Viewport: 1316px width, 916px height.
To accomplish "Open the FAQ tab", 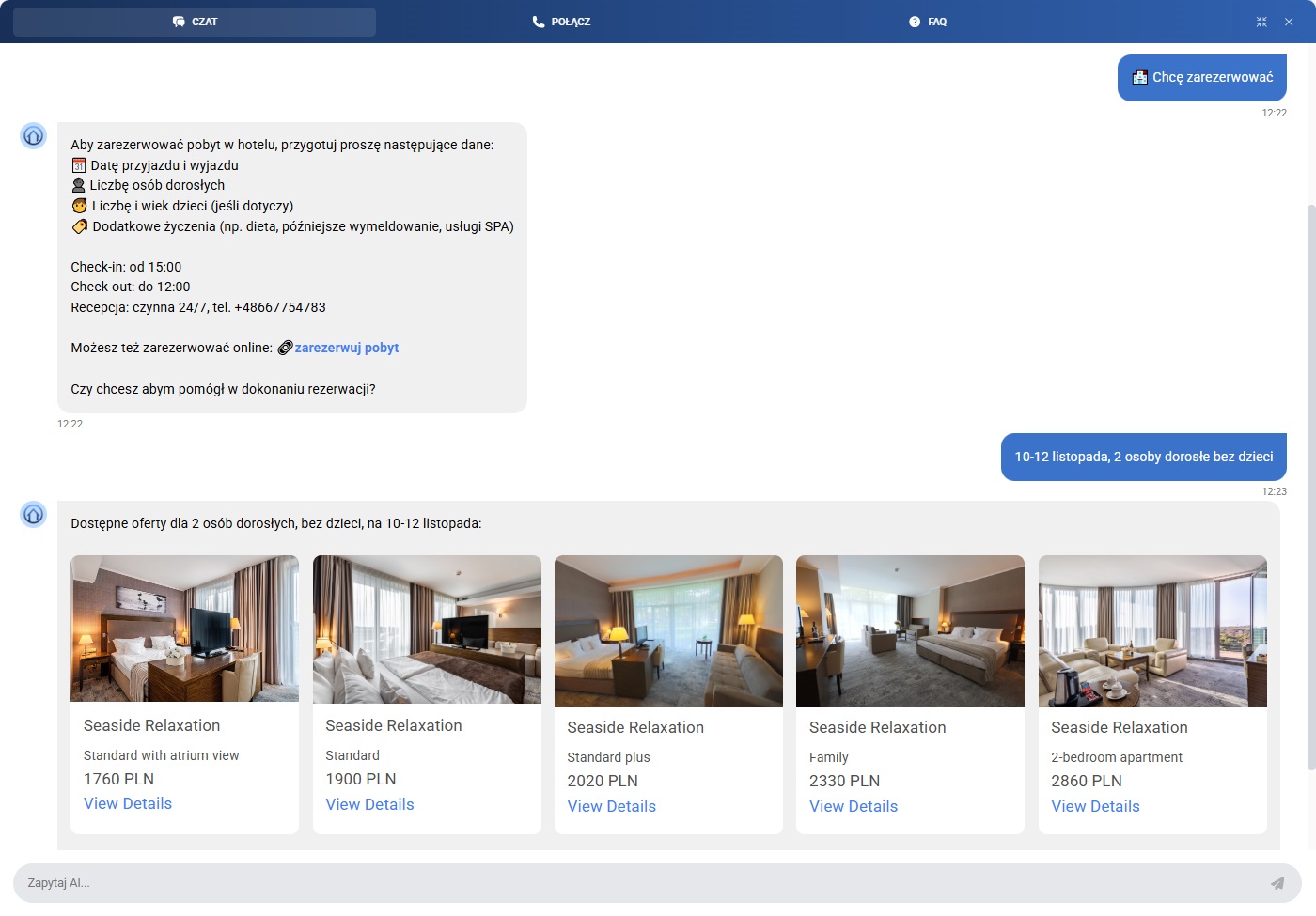I will [928, 22].
